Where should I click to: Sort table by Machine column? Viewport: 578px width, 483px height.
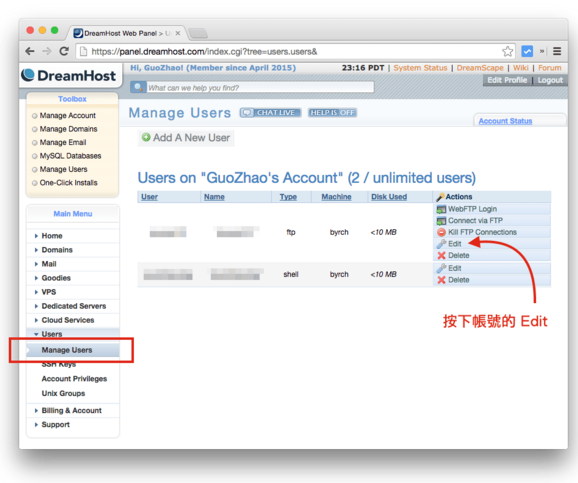coord(336,197)
